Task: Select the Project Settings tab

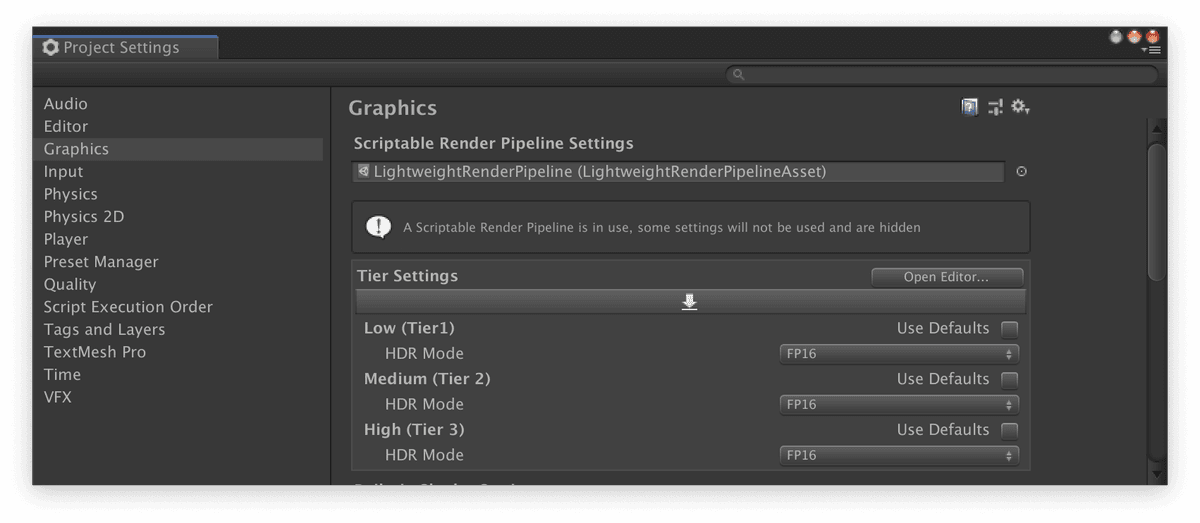Action: pyautogui.click(x=122, y=48)
